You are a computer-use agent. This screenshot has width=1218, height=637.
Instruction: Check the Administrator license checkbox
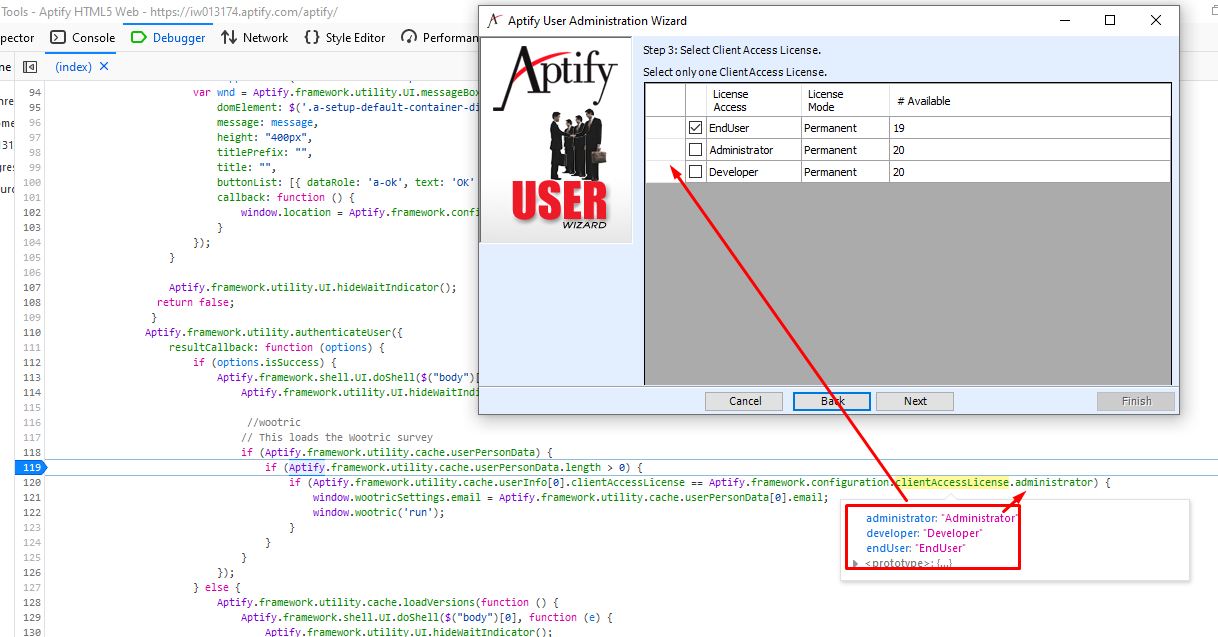[695, 150]
